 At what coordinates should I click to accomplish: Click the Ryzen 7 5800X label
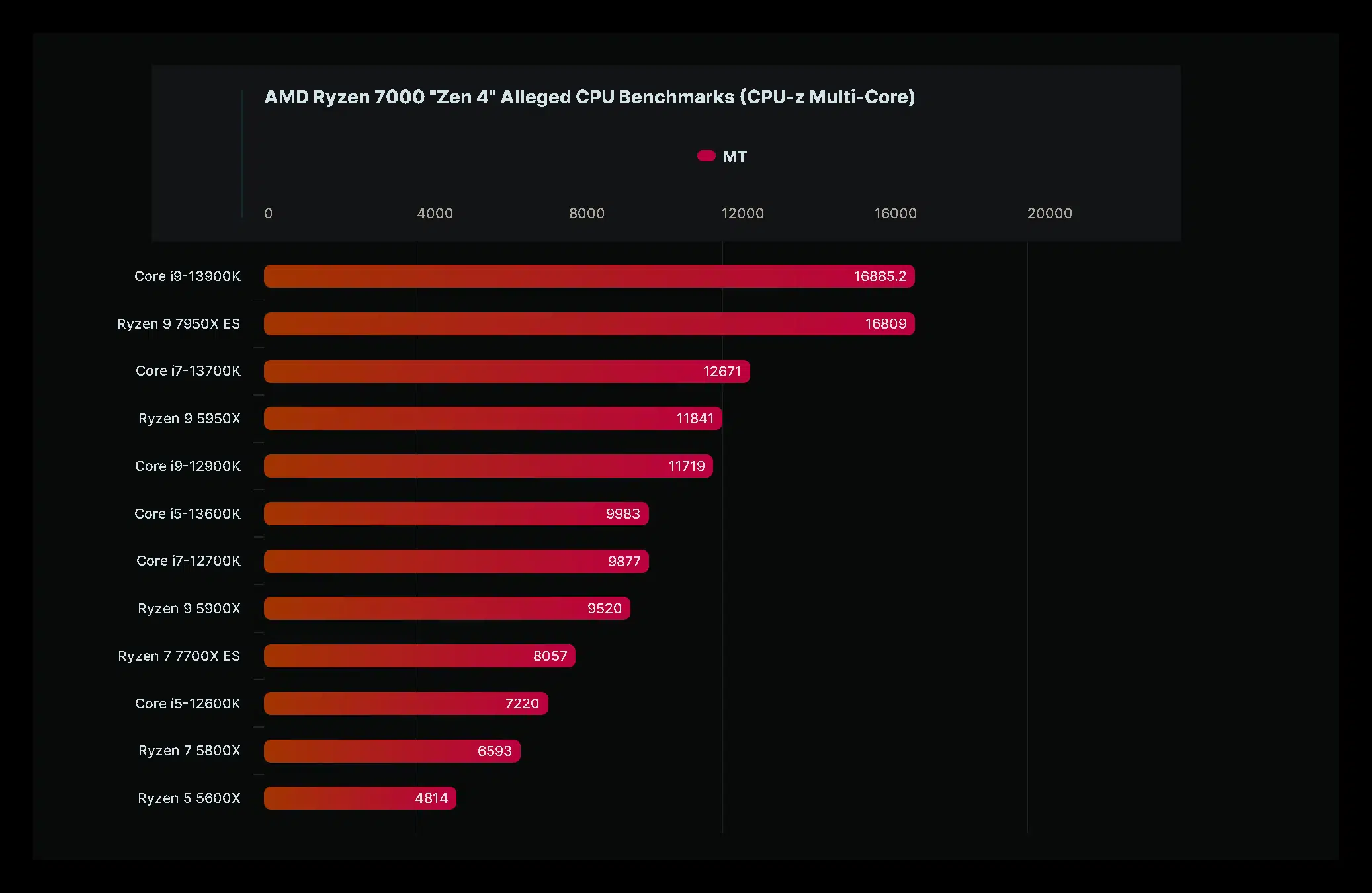[189, 751]
